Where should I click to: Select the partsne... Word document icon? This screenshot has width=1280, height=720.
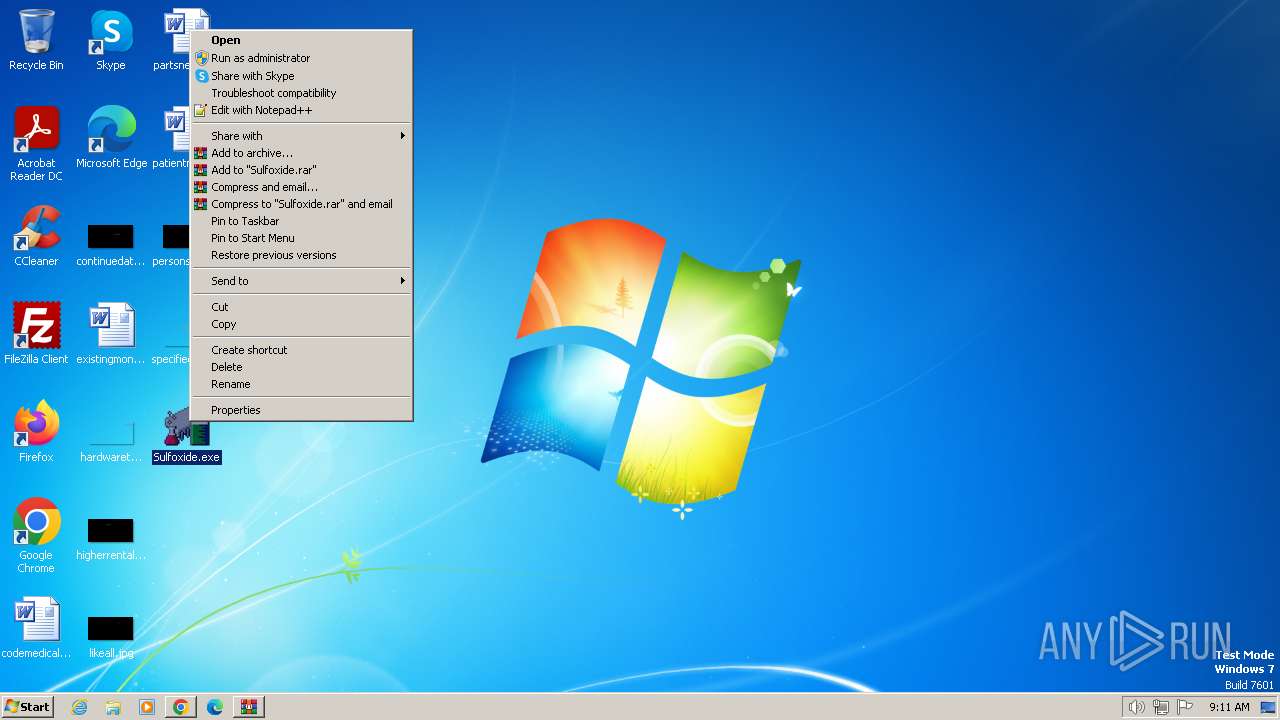point(171,41)
